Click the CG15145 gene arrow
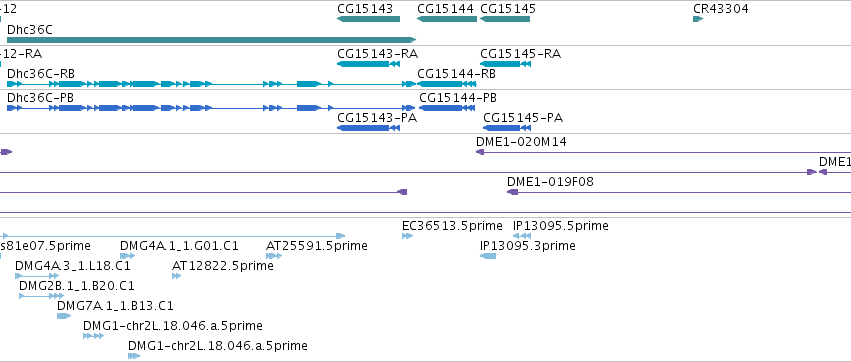The image size is (851, 362). pos(505,19)
